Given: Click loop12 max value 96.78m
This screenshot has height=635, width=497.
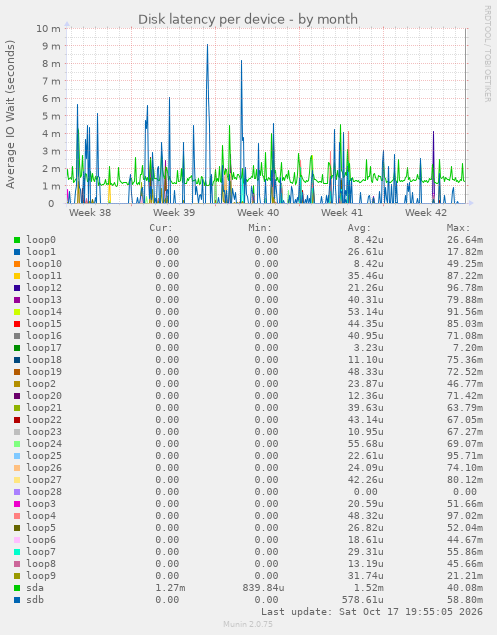Looking at the screenshot, I should click(x=465, y=288).
